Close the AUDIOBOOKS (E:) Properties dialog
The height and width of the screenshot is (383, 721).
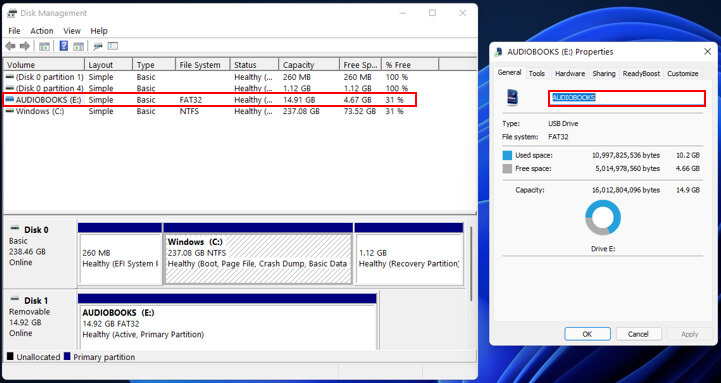[707, 51]
